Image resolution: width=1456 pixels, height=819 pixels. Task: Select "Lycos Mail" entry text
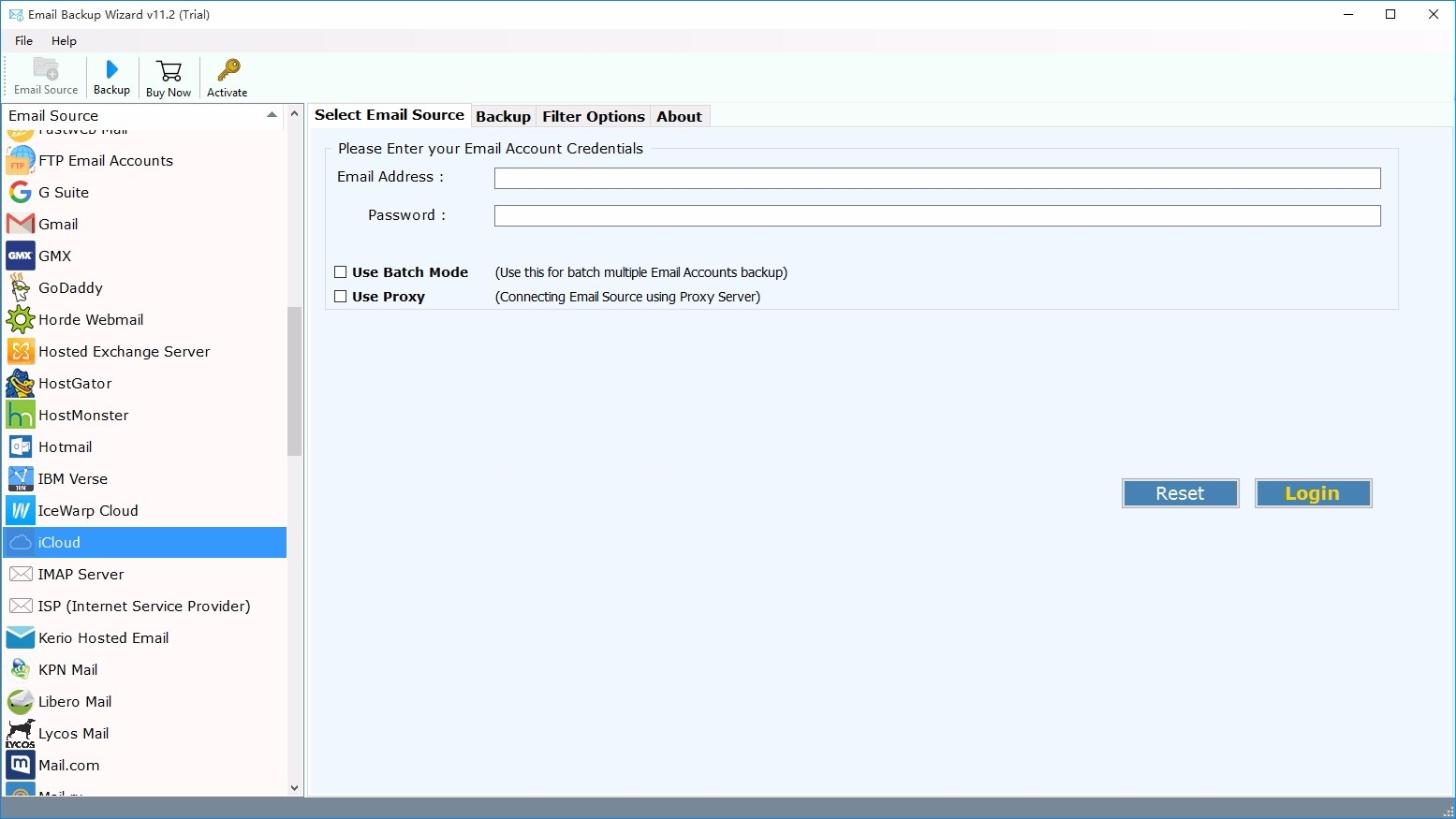pos(74,734)
